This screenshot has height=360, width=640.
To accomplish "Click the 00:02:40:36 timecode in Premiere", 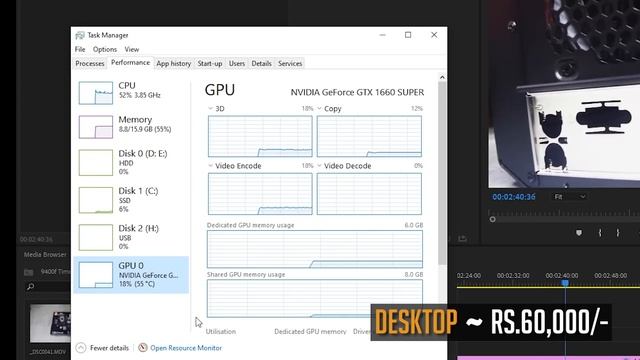I will [x=513, y=197].
